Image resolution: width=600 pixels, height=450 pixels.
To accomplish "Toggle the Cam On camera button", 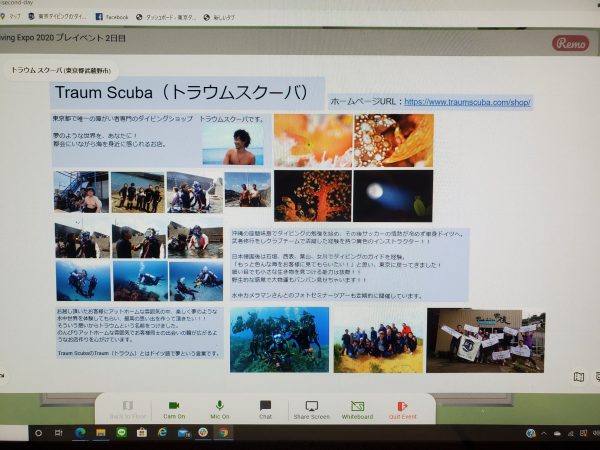I will coord(174,409).
